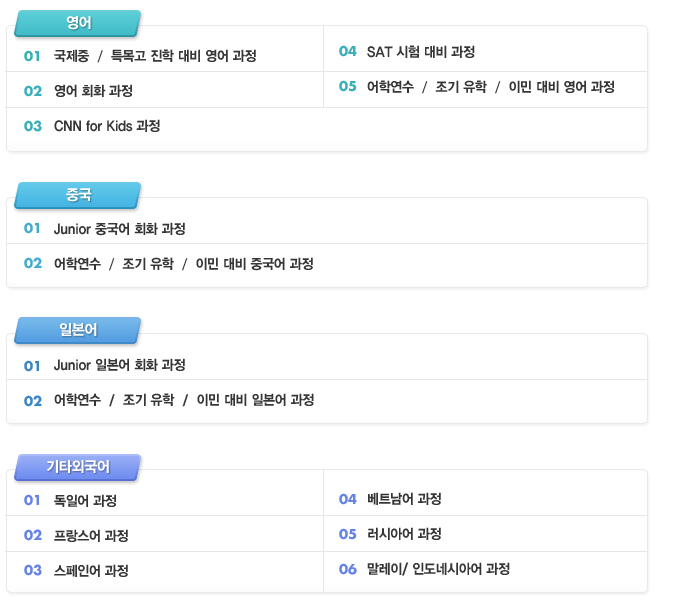Open 말레이/ 인도네시아어 과정
This screenshot has width=680, height=615.
(438, 569)
